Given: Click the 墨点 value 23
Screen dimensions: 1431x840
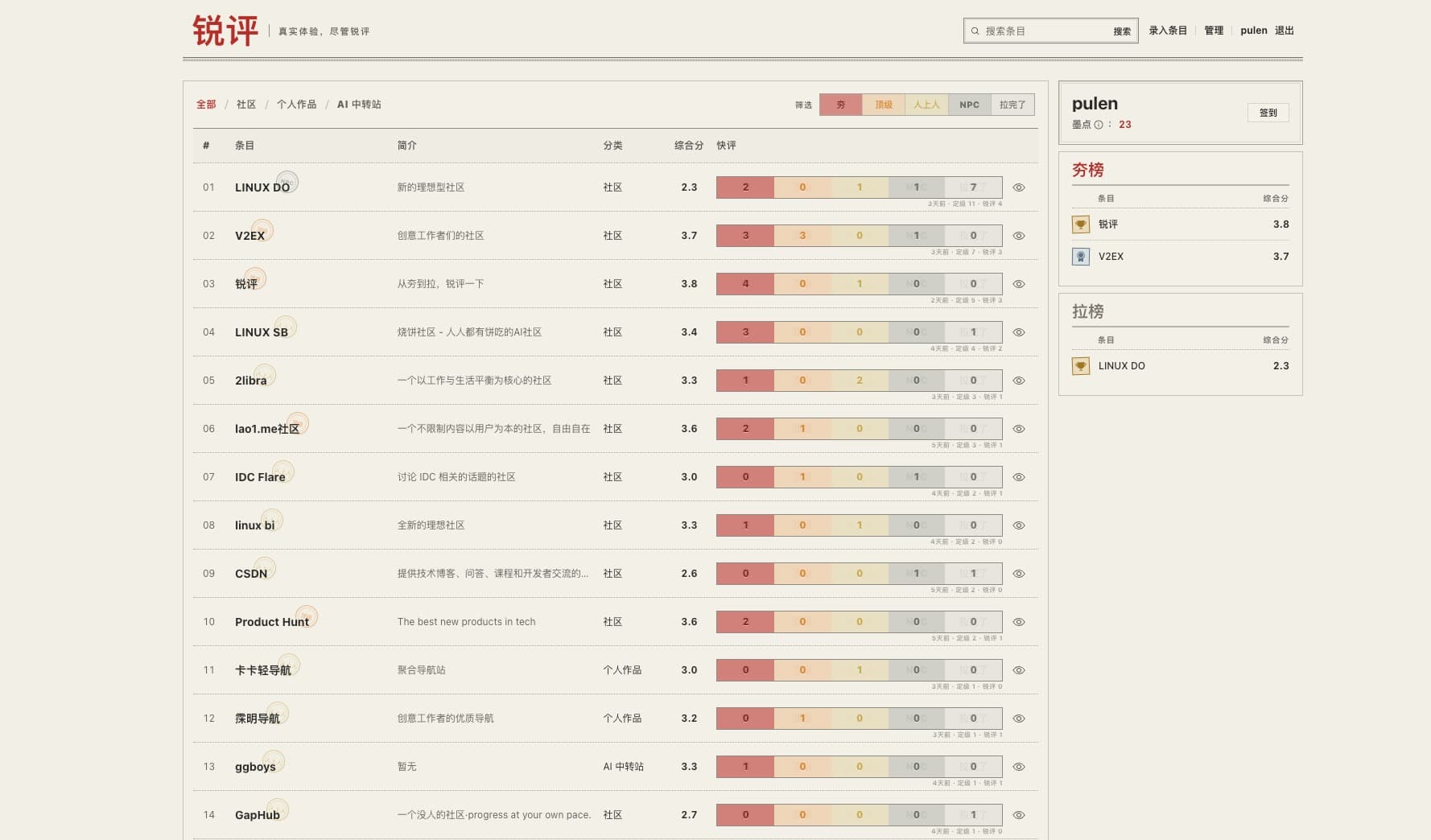Looking at the screenshot, I should [1125, 125].
